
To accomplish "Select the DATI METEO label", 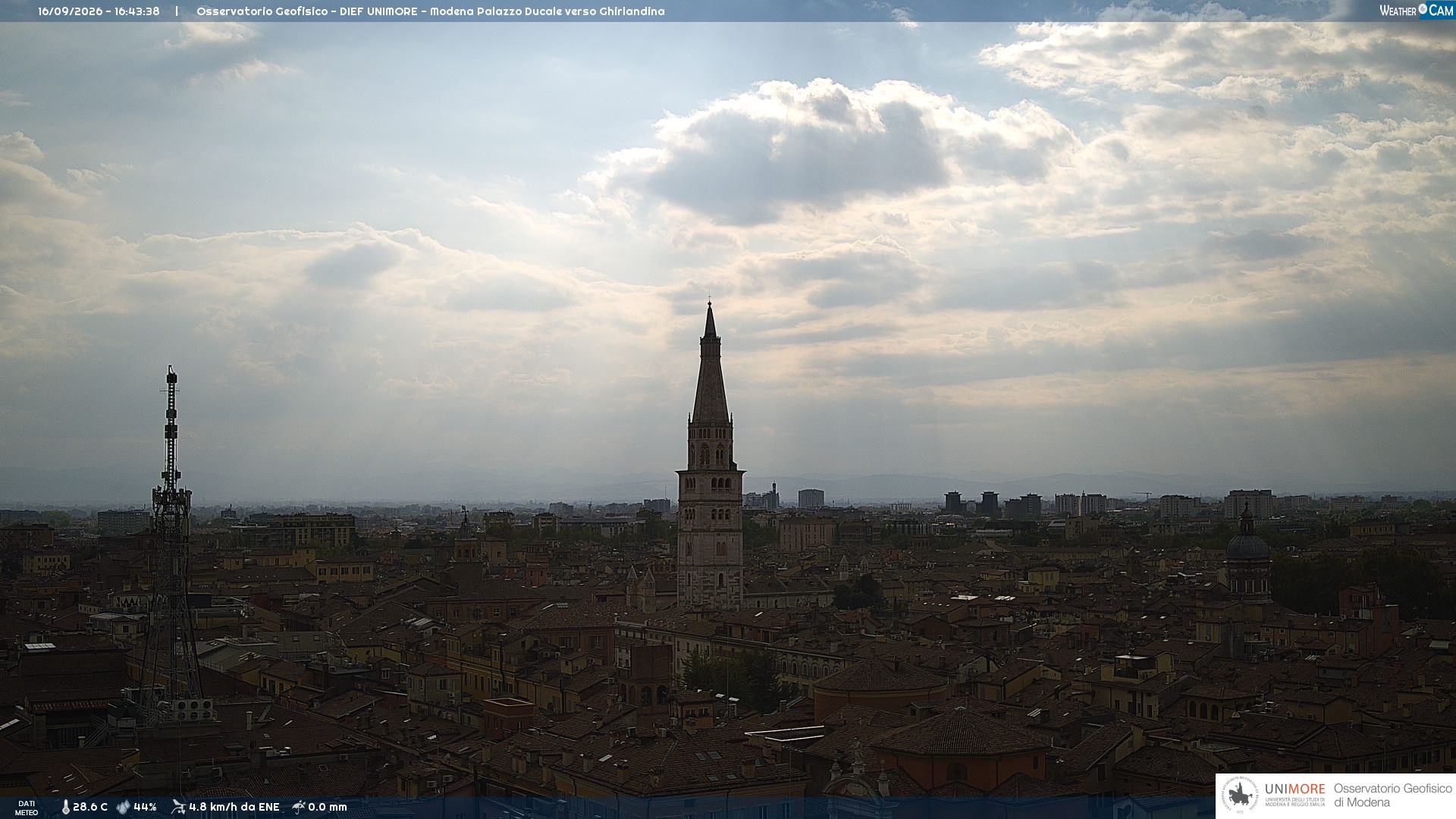I will click(27, 808).
